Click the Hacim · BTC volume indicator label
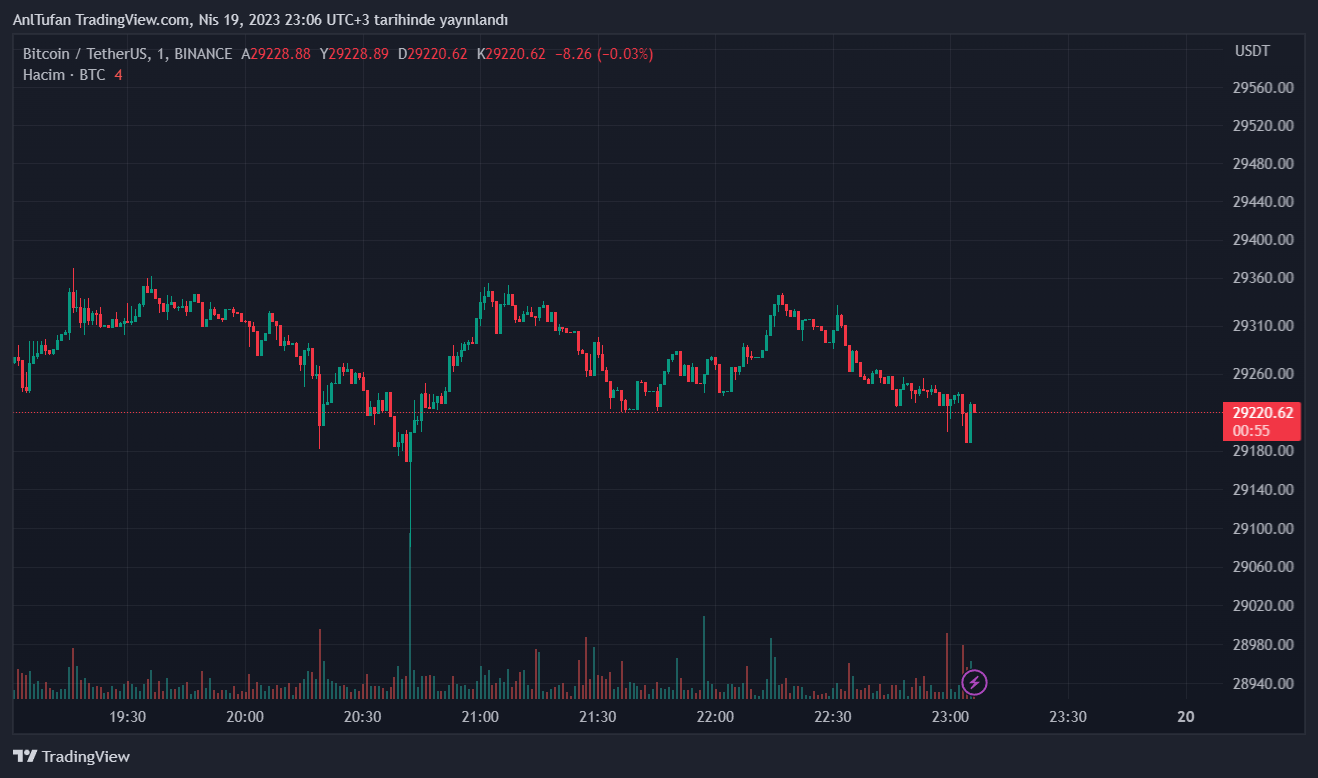 coord(64,75)
